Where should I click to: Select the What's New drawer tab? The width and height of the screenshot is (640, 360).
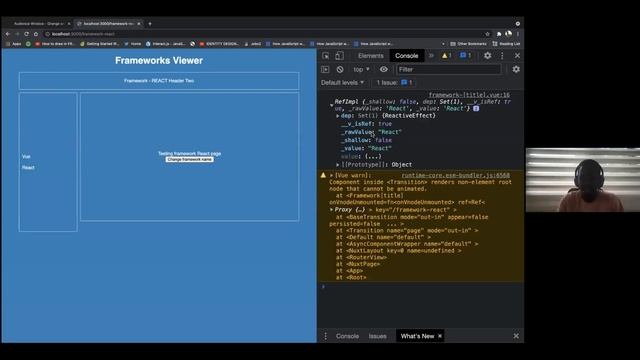click(x=417, y=336)
